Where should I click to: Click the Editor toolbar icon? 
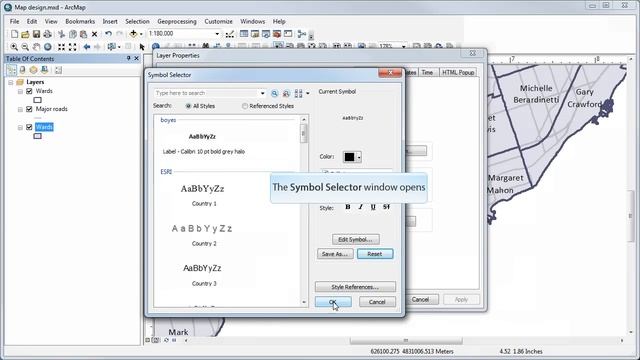pos(230,34)
